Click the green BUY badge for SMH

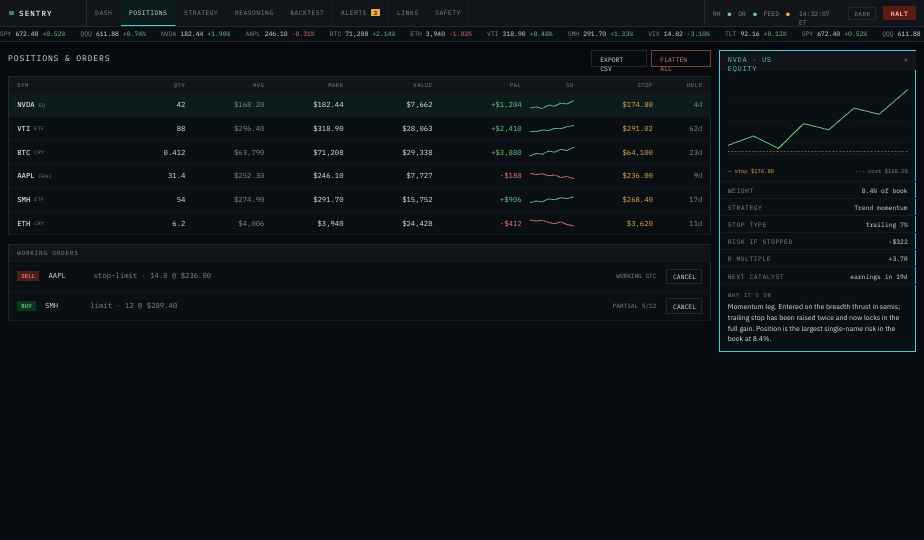27,306
